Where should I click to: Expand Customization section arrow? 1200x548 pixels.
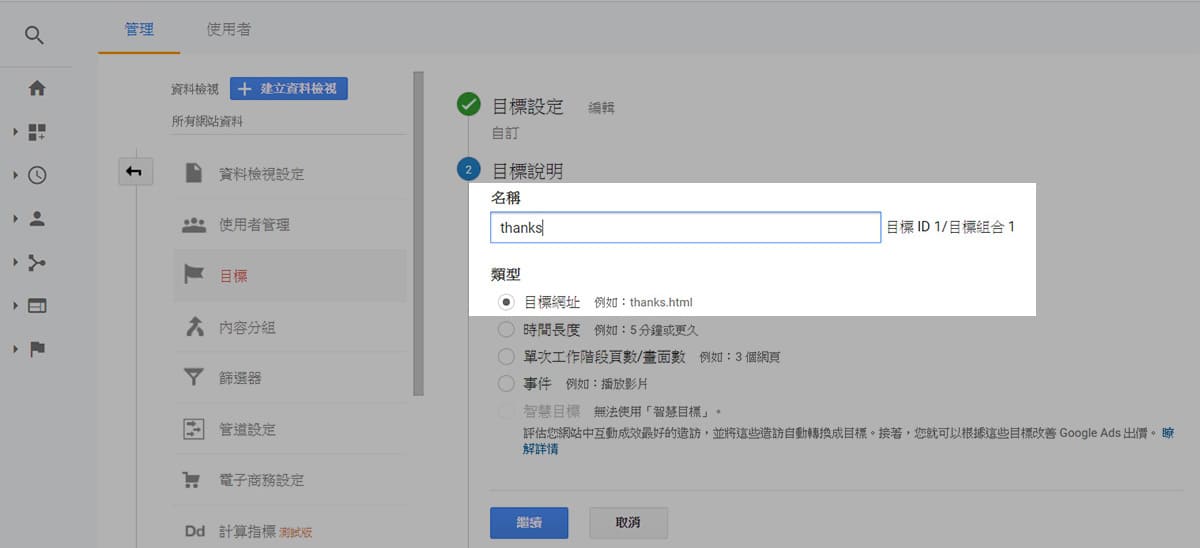(x=15, y=132)
